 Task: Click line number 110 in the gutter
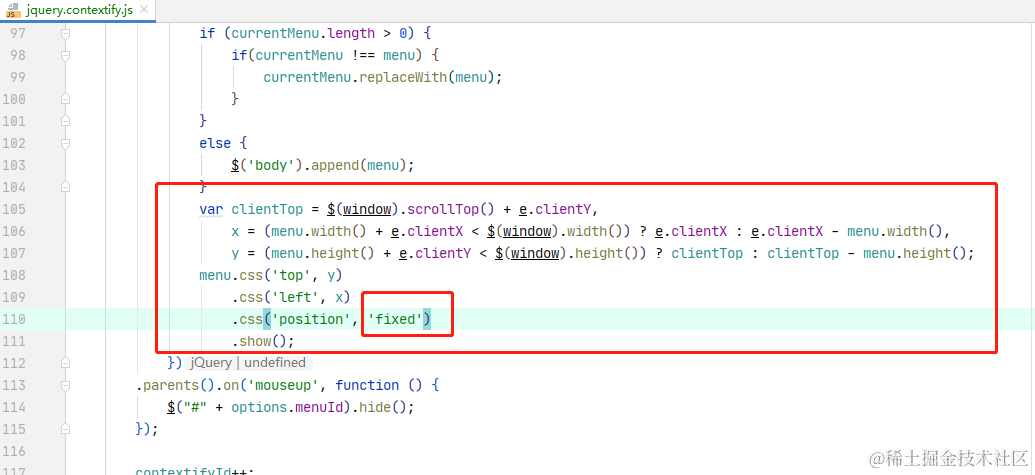(14, 319)
